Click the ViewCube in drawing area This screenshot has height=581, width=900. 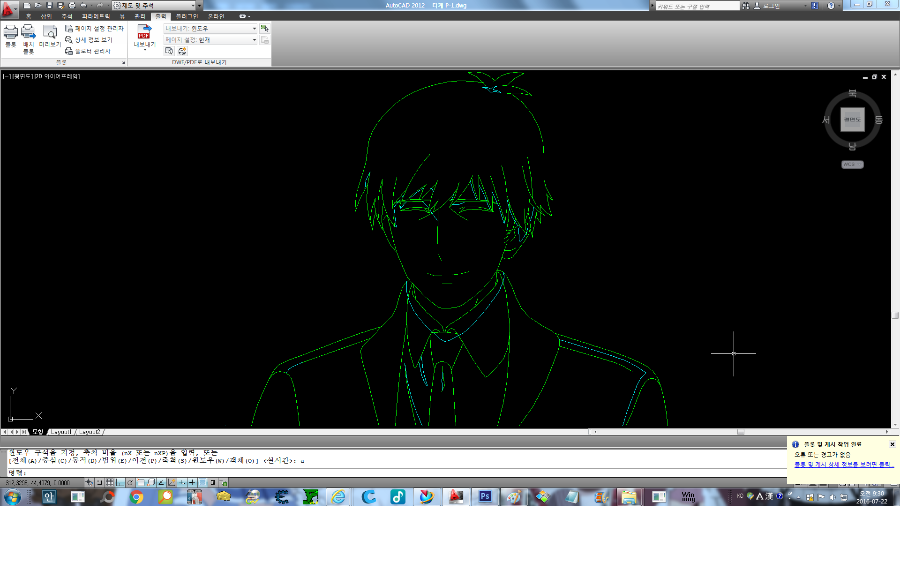[852, 120]
